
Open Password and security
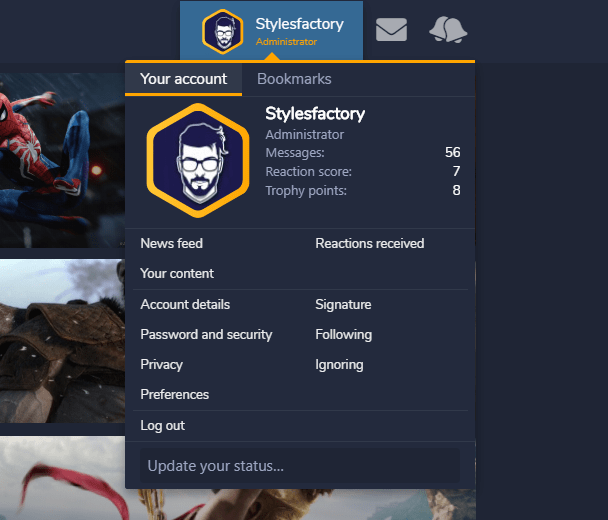[x=206, y=334]
